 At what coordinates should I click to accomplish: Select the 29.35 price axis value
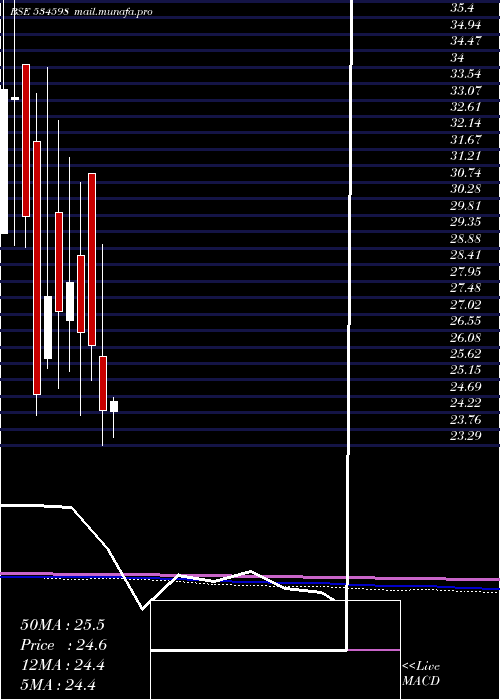coord(466,222)
